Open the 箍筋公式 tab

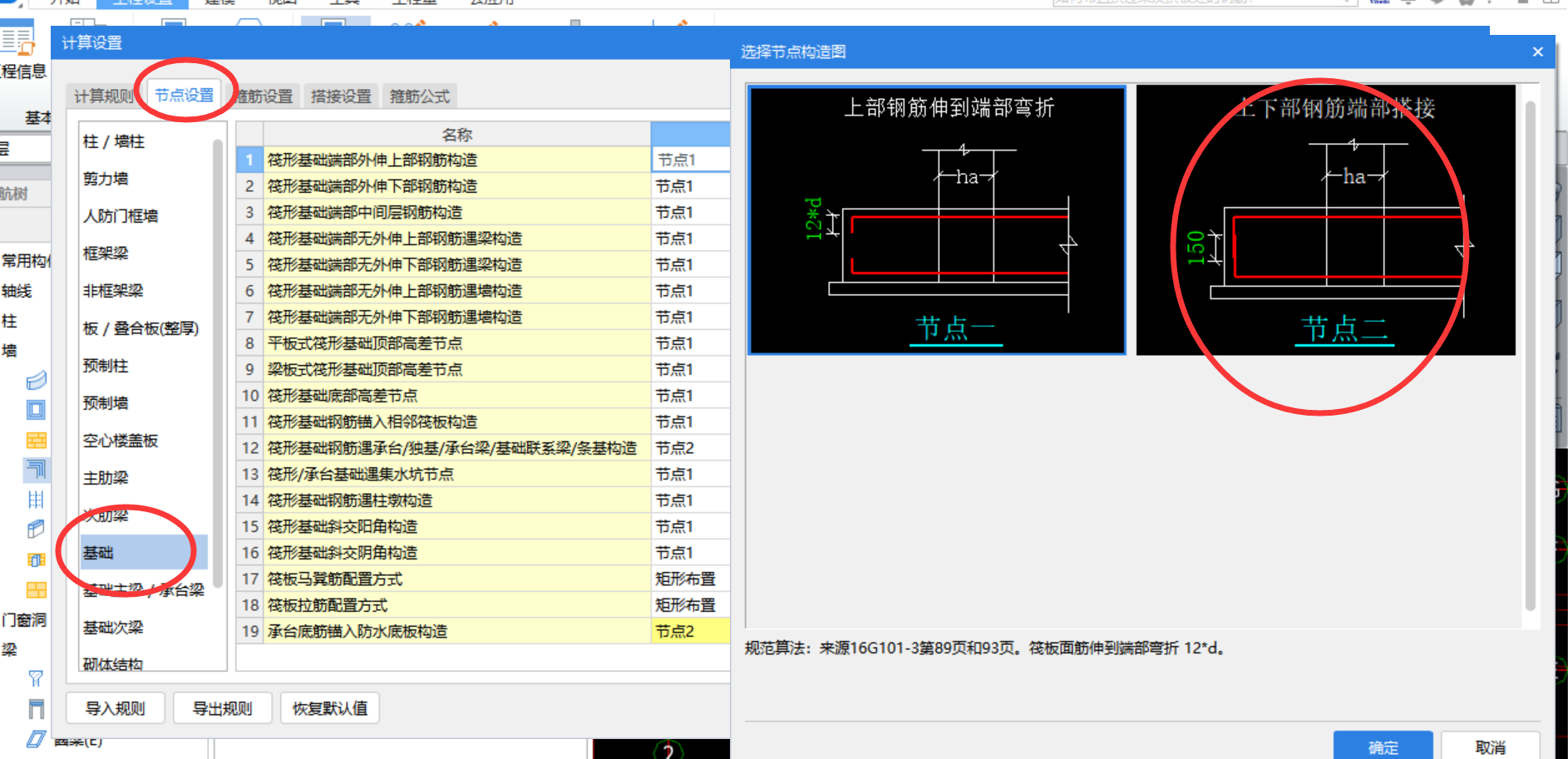coord(420,96)
